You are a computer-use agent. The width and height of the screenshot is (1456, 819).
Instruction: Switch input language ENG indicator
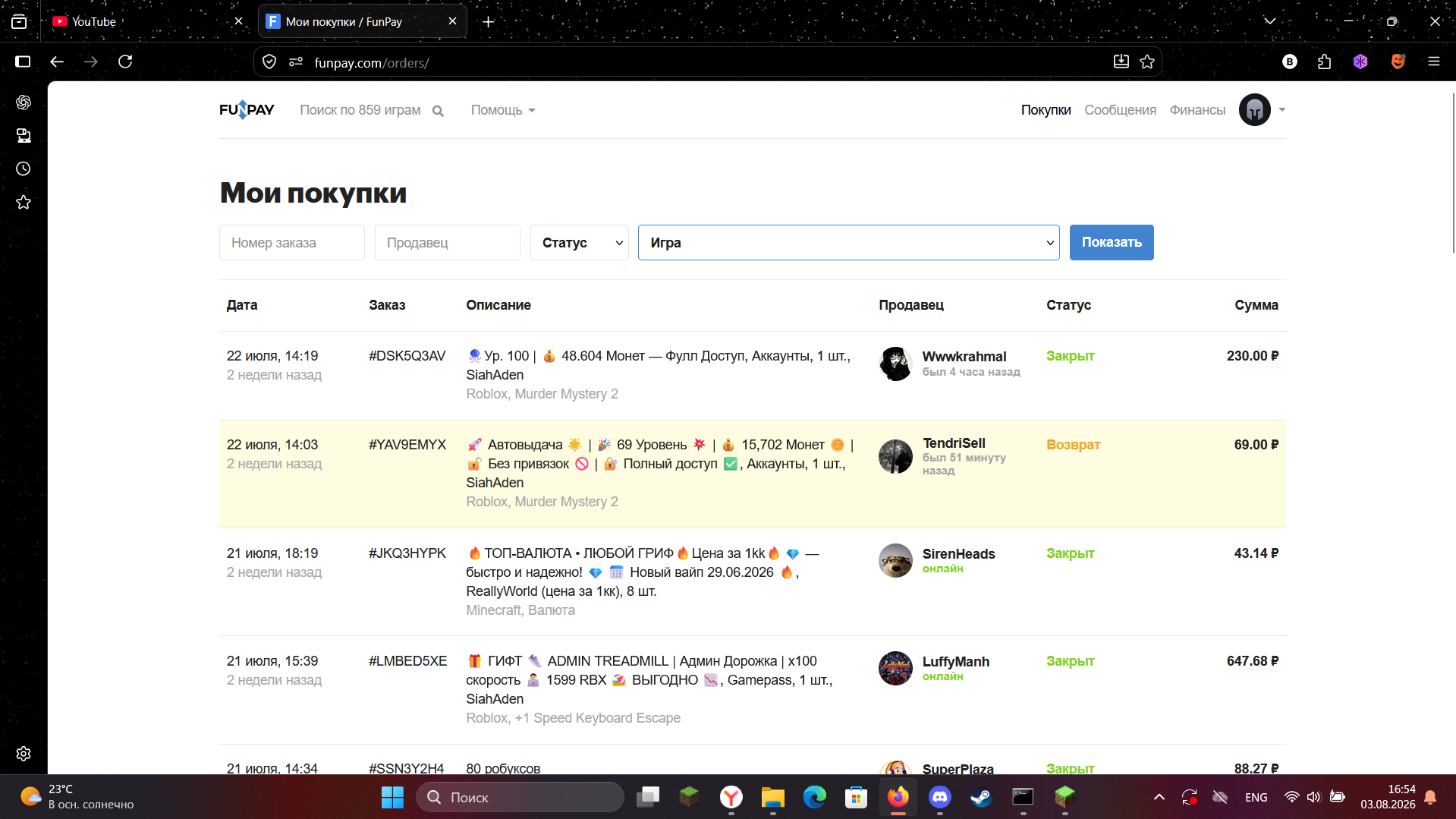[1256, 797]
